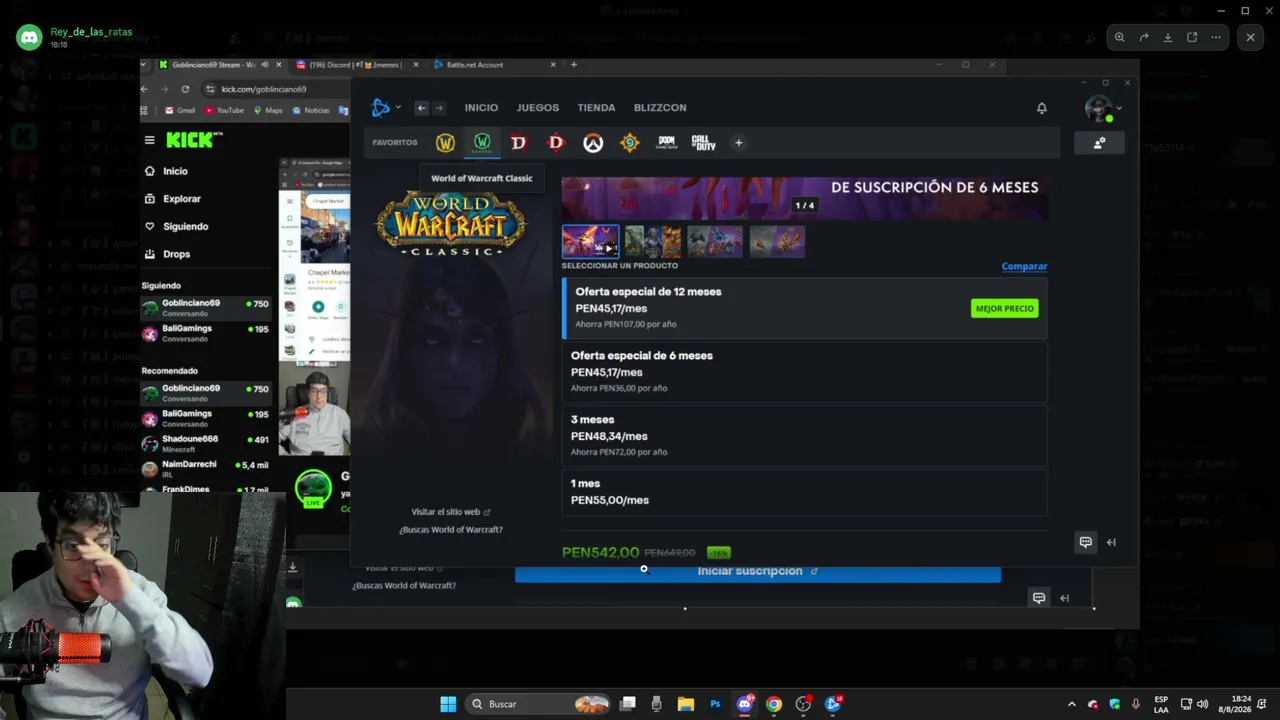Click the Windows taskbar Buscar search box
Screen dimensions: 1280x720
click(539, 704)
